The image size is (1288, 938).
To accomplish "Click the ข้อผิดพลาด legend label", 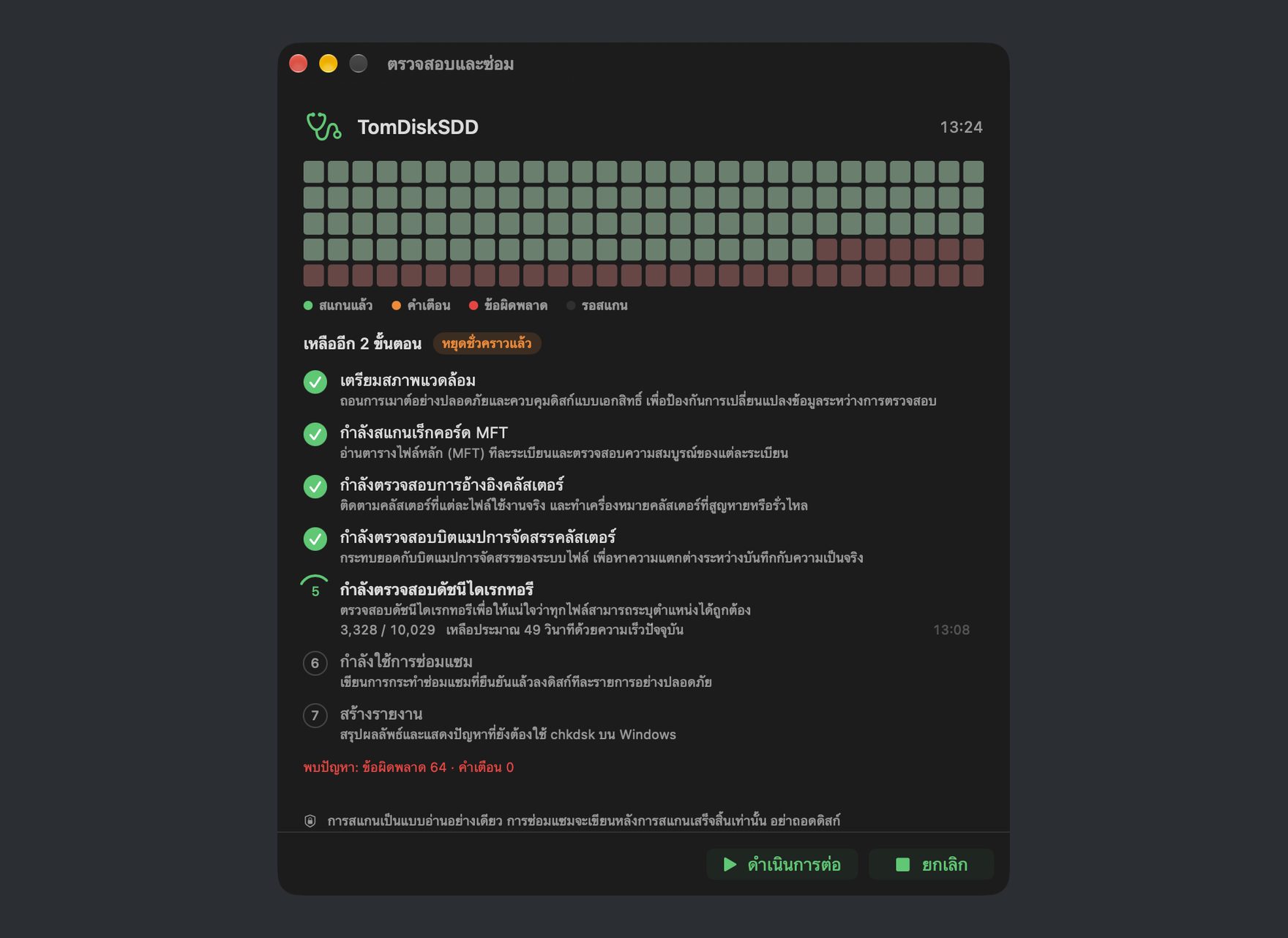I will click(516, 306).
